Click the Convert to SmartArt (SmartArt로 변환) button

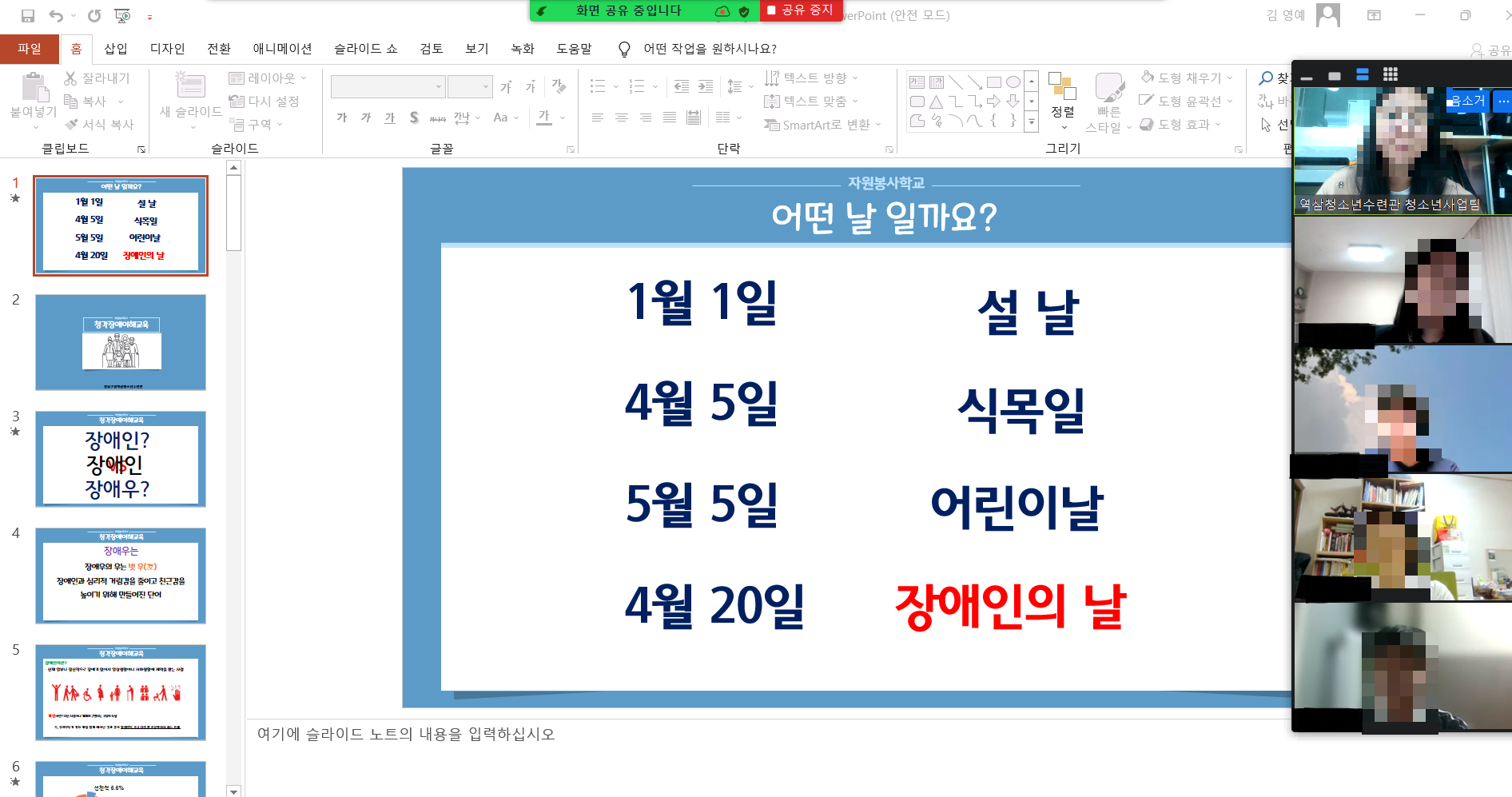tap(822, 125)
